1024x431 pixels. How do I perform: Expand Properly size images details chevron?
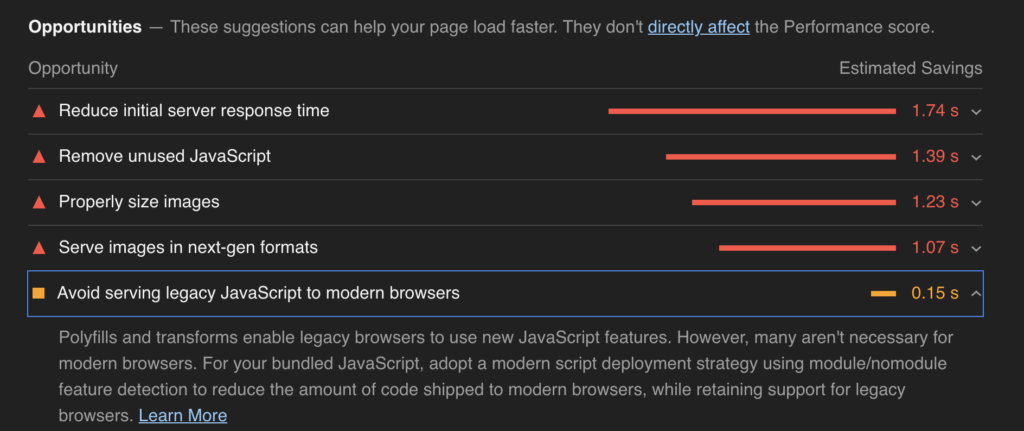tap(976, 203)
